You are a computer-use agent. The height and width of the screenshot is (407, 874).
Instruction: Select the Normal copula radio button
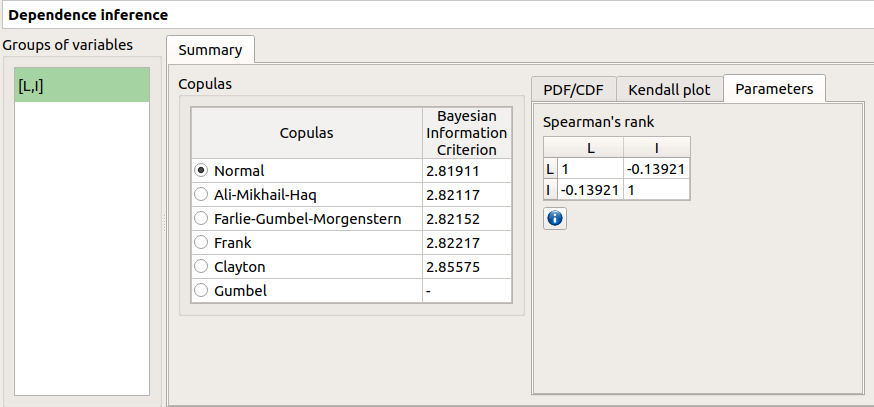click(x=202, y=171)
